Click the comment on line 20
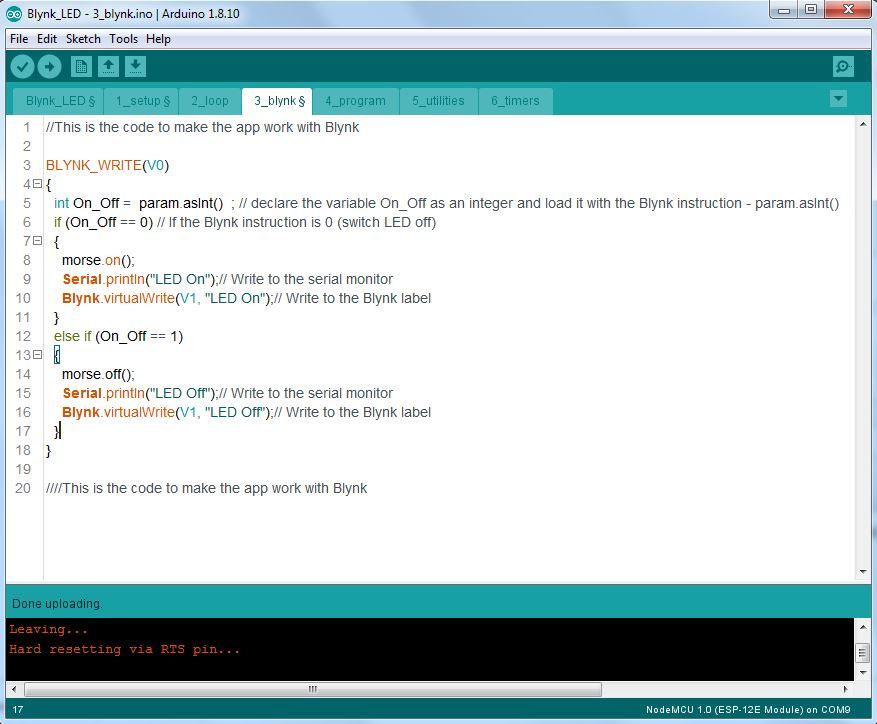This screenshot has width=877, height=724. tap(206, 488)
